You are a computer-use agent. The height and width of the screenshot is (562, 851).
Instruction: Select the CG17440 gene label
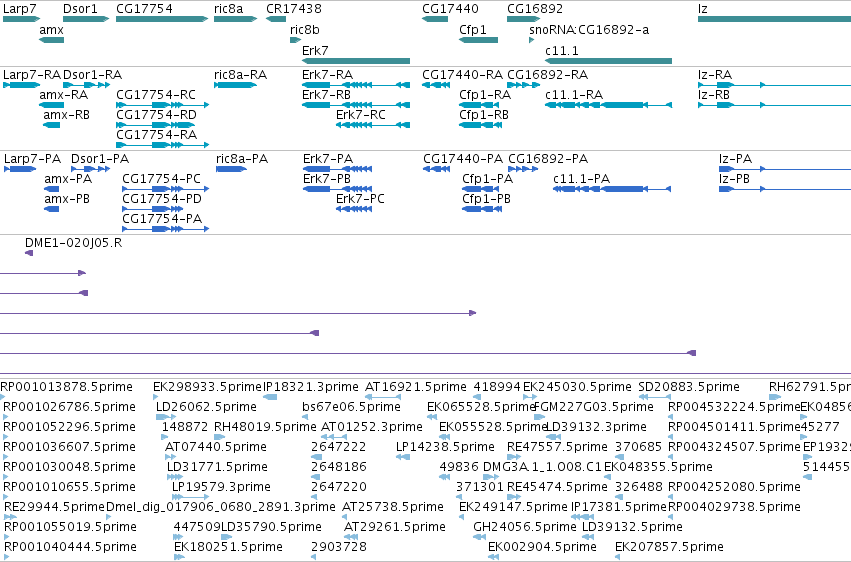pyautogui.click(x=450, y=9)
